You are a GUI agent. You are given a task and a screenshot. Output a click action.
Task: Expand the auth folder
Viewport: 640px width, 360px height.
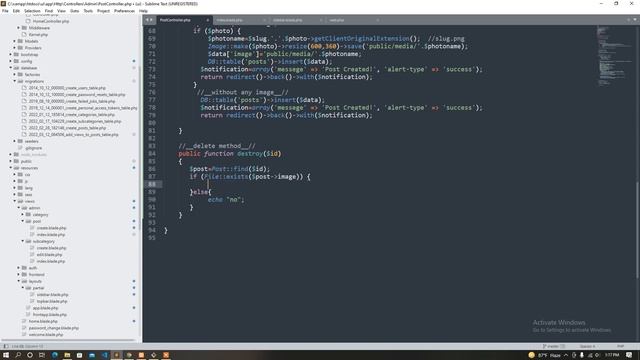point(18,268)
